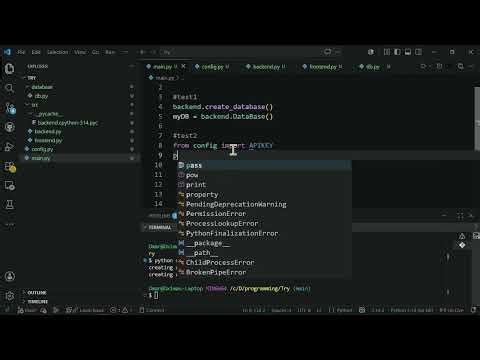Choose the 'pow' autocomplete suggestion
The image size is (480, 360).
264,175
